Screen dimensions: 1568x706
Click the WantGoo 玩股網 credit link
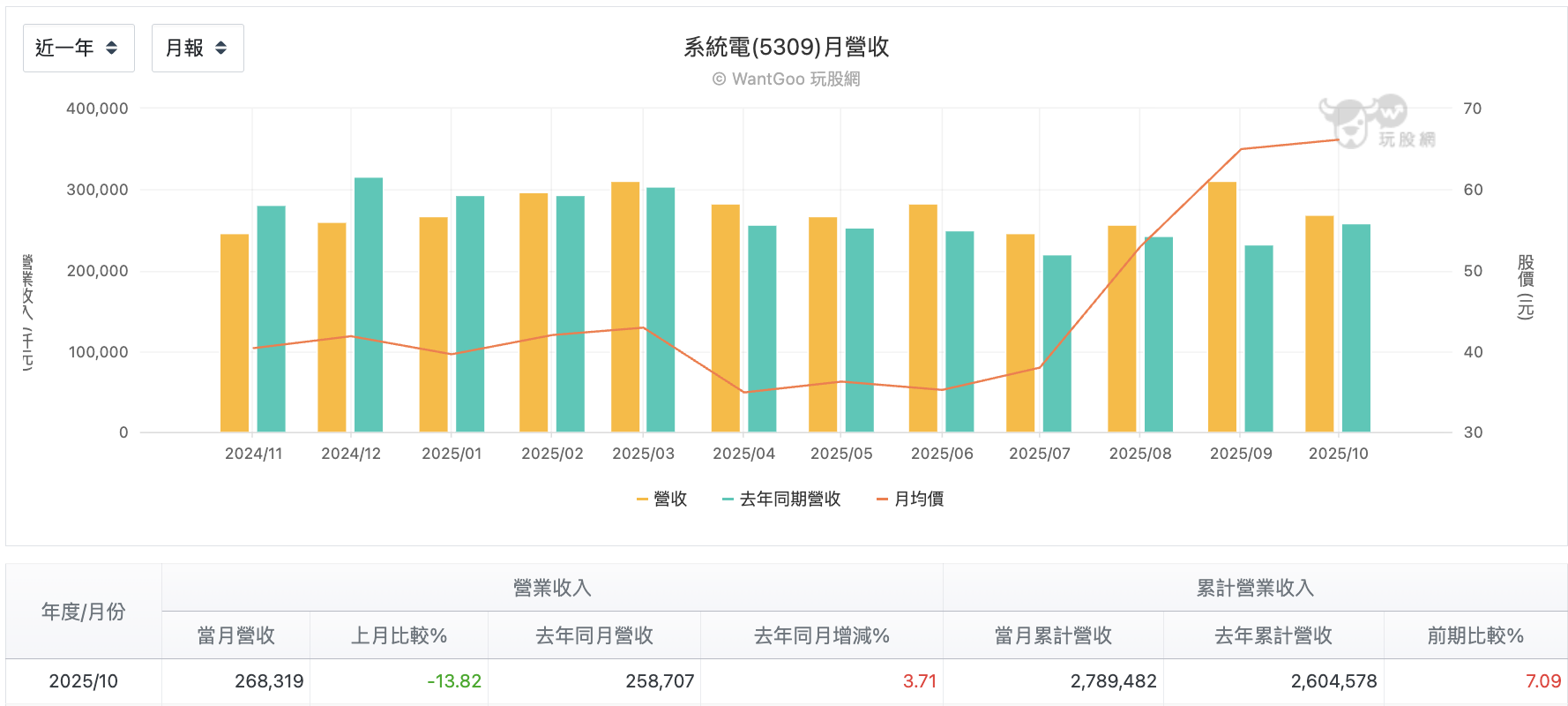click(x=786, y=79)
